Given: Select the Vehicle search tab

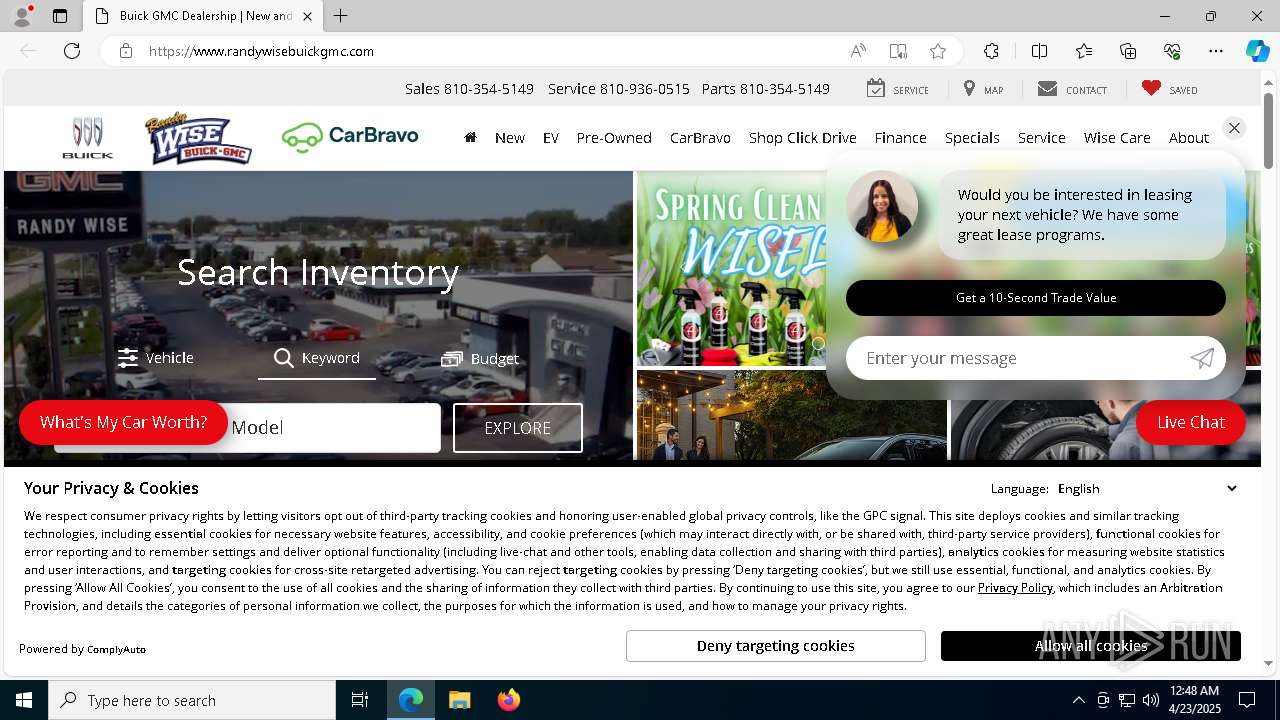Looking at the screenshot, I should (156, 358).
